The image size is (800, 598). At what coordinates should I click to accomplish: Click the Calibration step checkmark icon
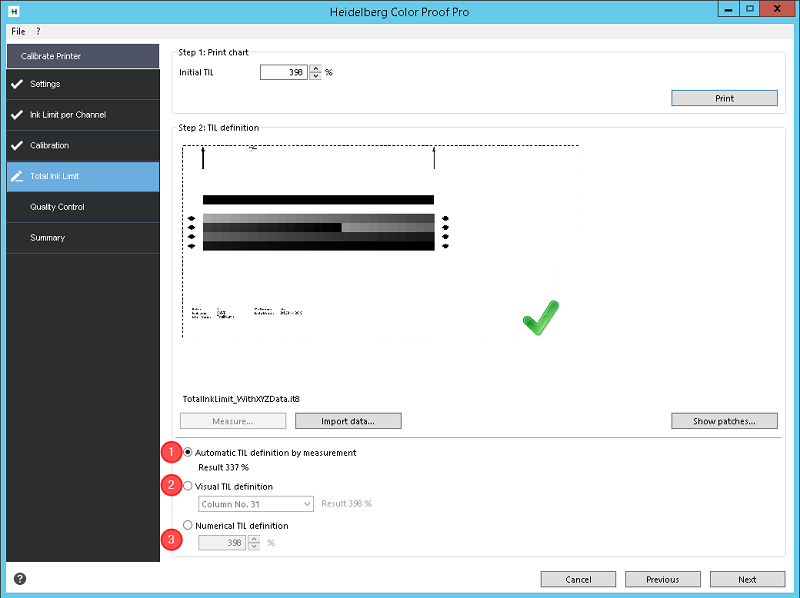(17, 145)
